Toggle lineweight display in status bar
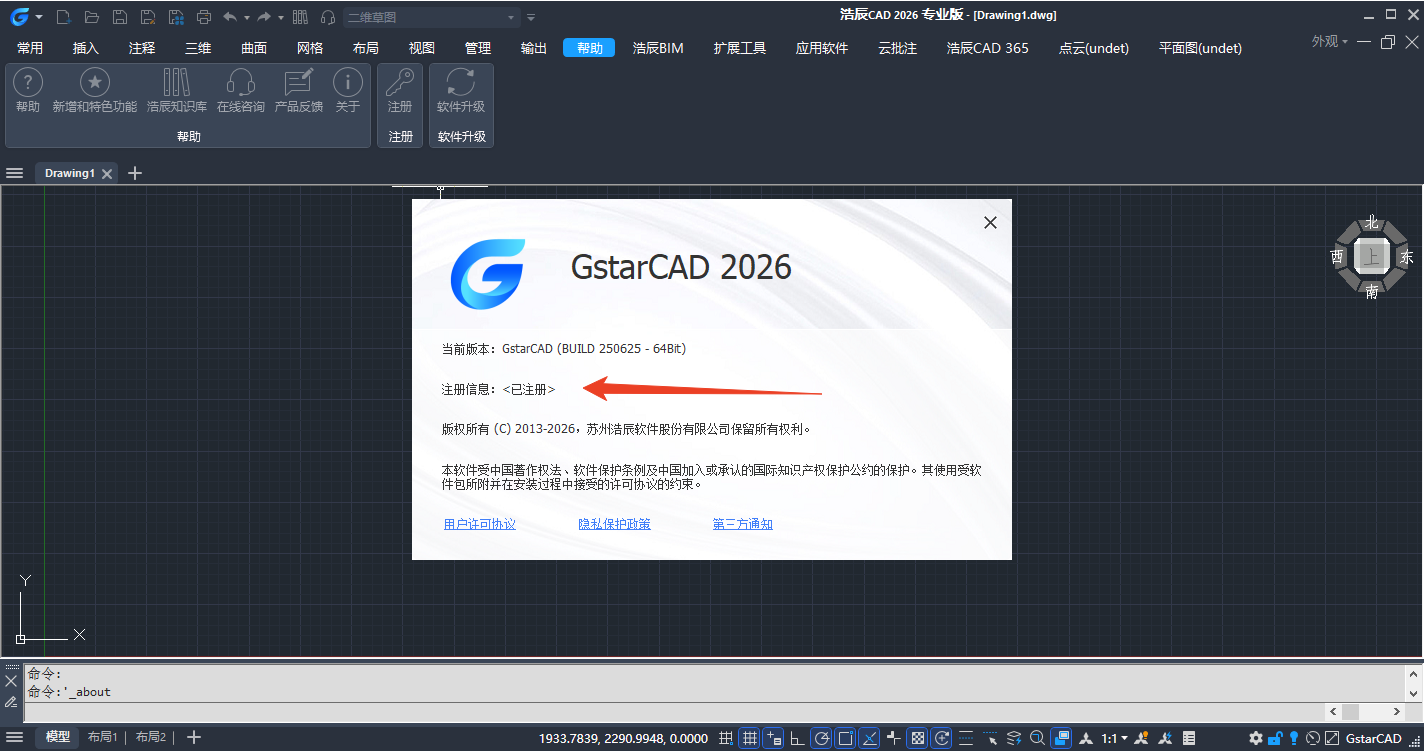This screenshot has height=751, width=1424. pos(965,738)
